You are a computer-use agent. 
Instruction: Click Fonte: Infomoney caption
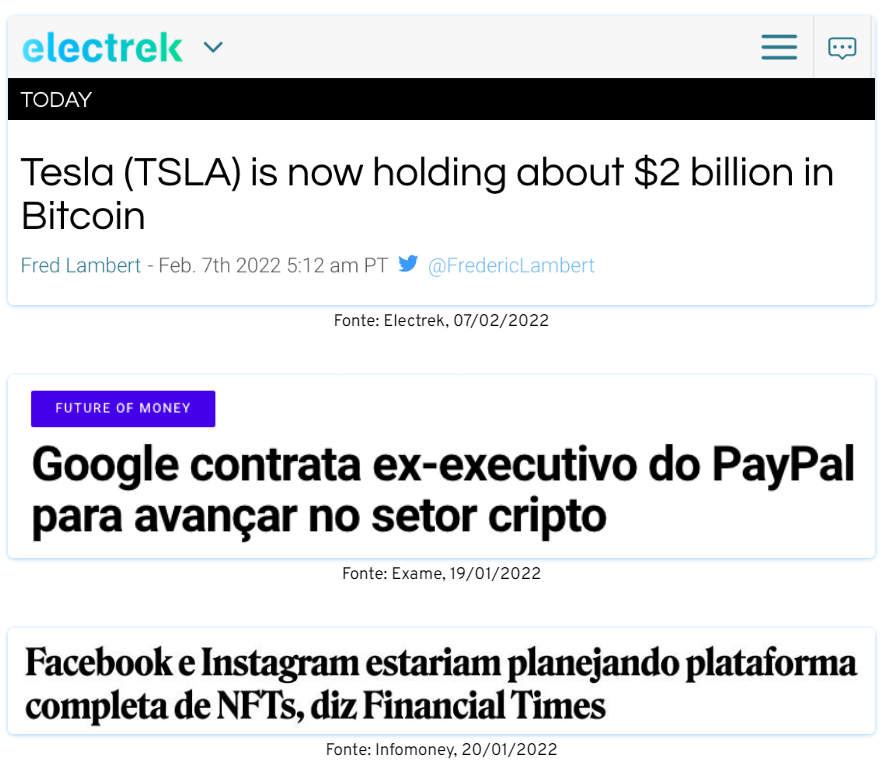point(441,749)
